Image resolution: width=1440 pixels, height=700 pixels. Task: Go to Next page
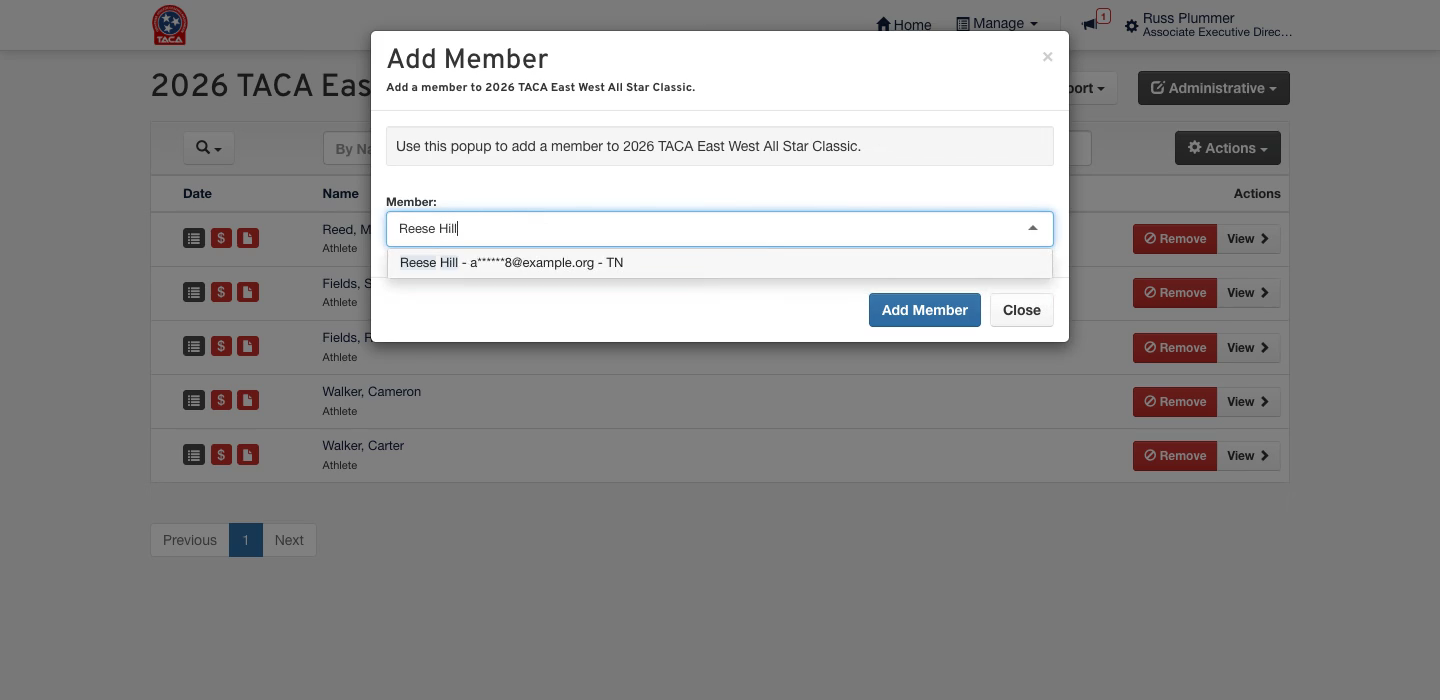[289, 540]
